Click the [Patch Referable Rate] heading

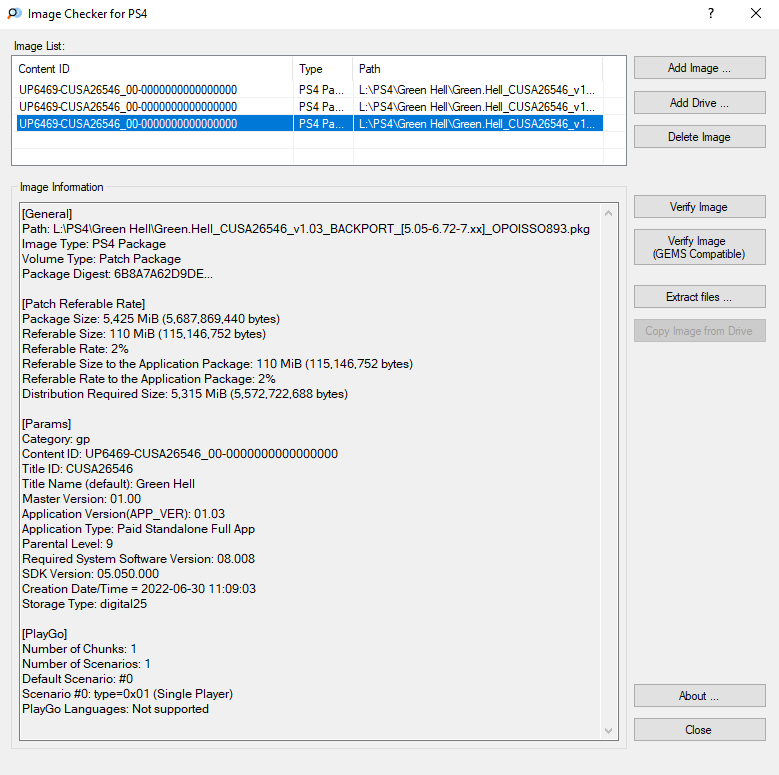click(83, 304)
